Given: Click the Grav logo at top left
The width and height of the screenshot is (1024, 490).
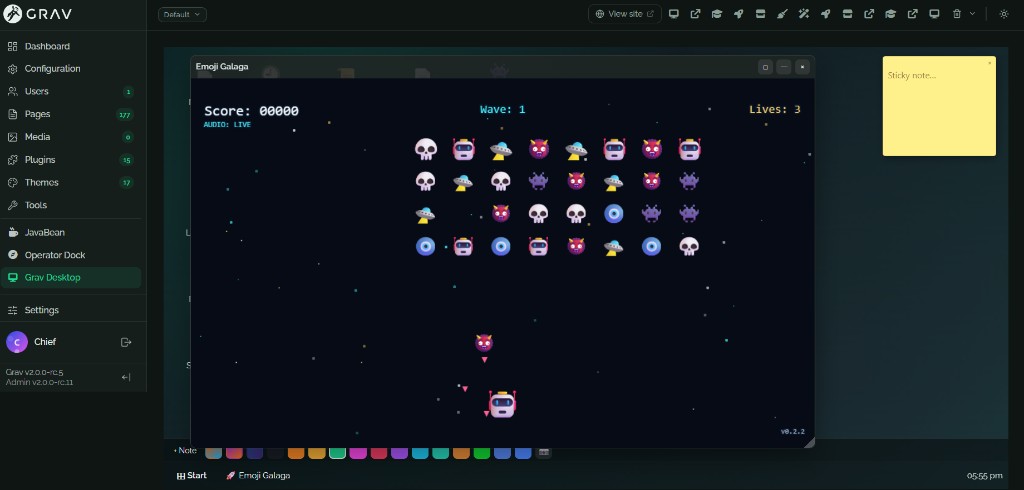Looking at the screenshot, I should click(38, 14).
